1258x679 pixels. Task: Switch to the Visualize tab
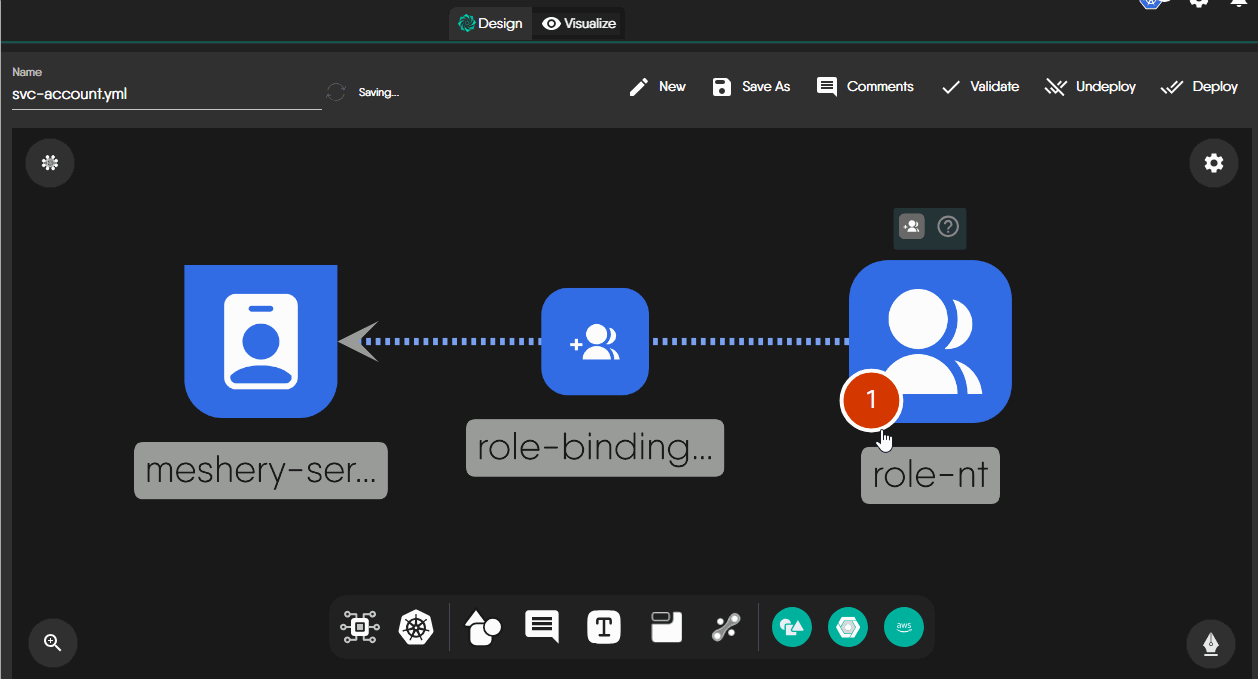pos(579,23)
